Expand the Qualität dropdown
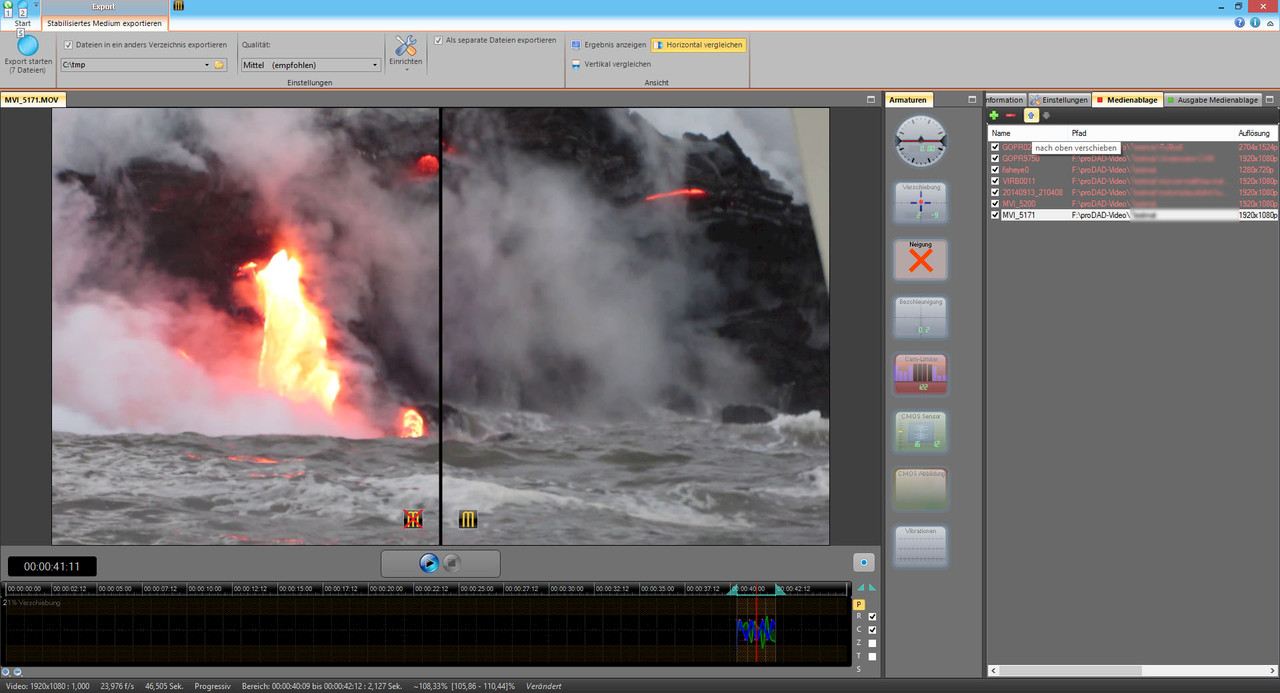The width and height of the screenshot is (1280, 693). click(375, 65)
